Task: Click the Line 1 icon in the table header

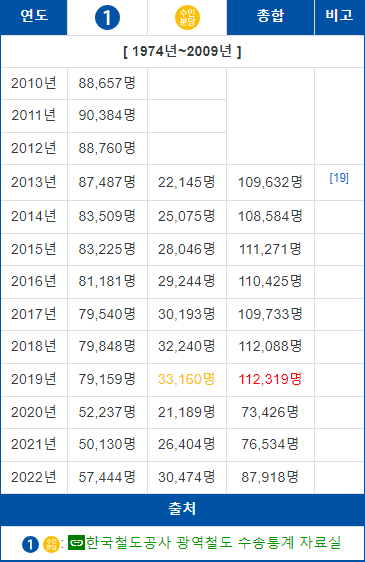Action: point(107,18)
